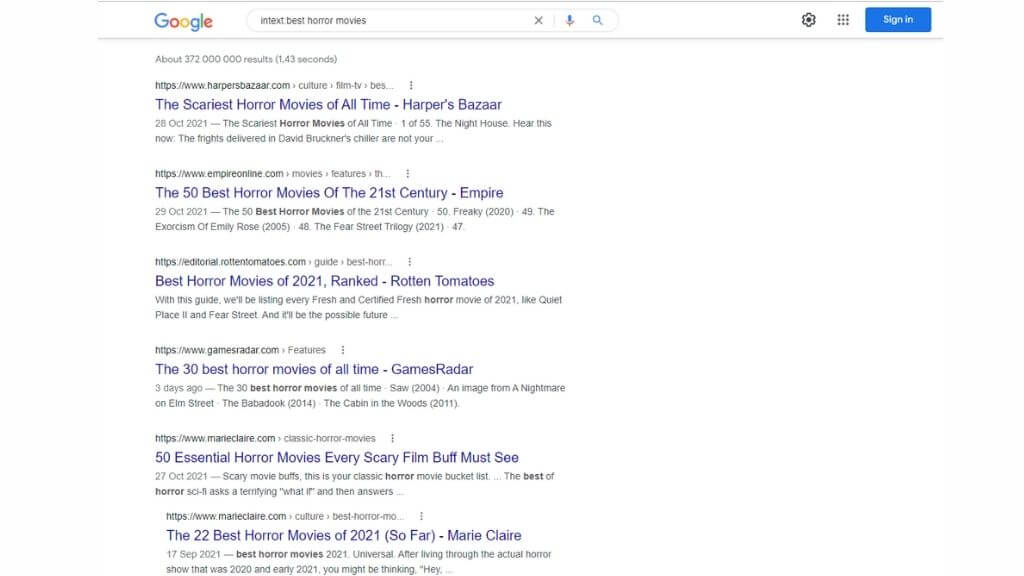Click the Sign in button

point(898,20)
